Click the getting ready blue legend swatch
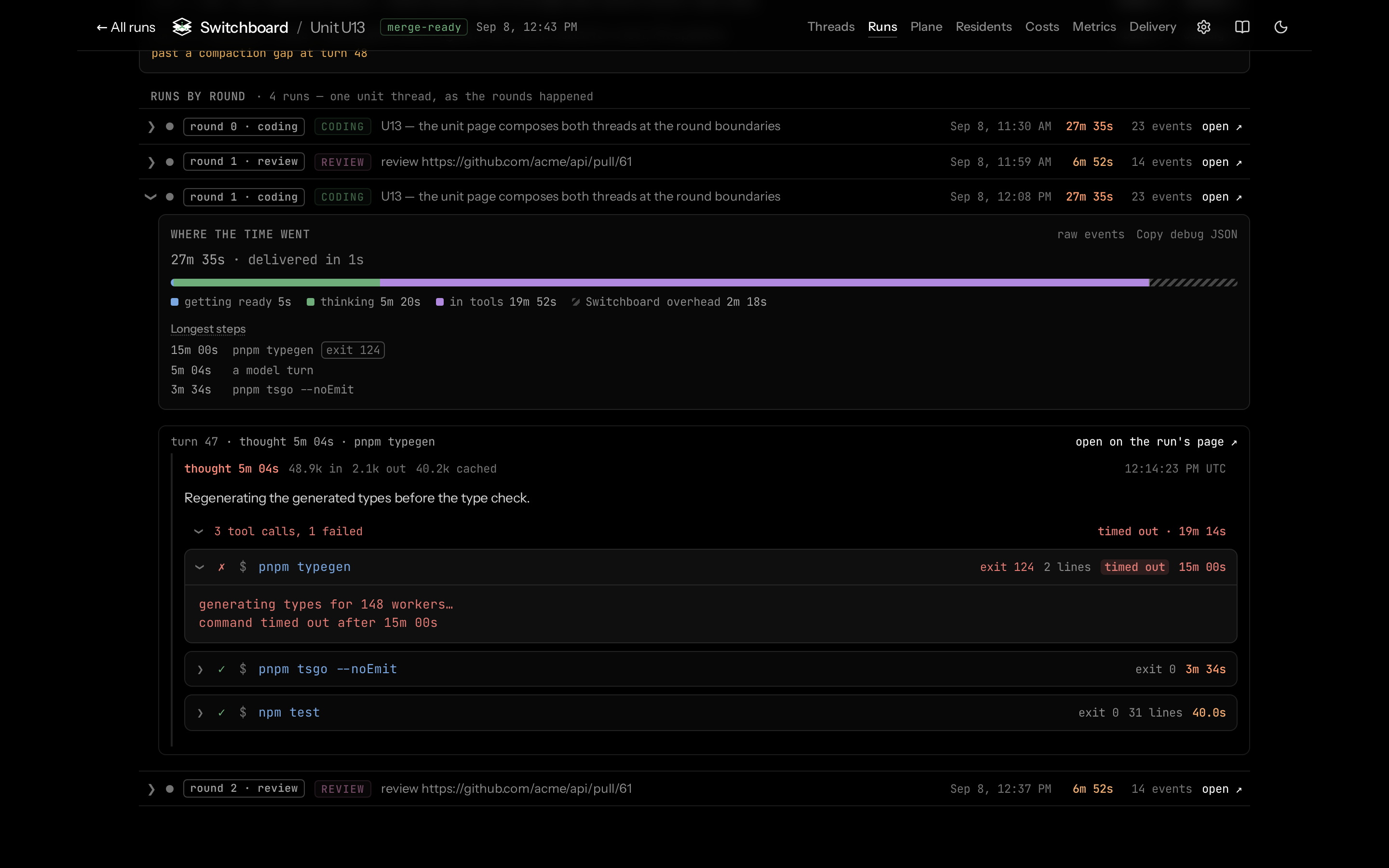 pyautogui.click(x=175, y=302)
